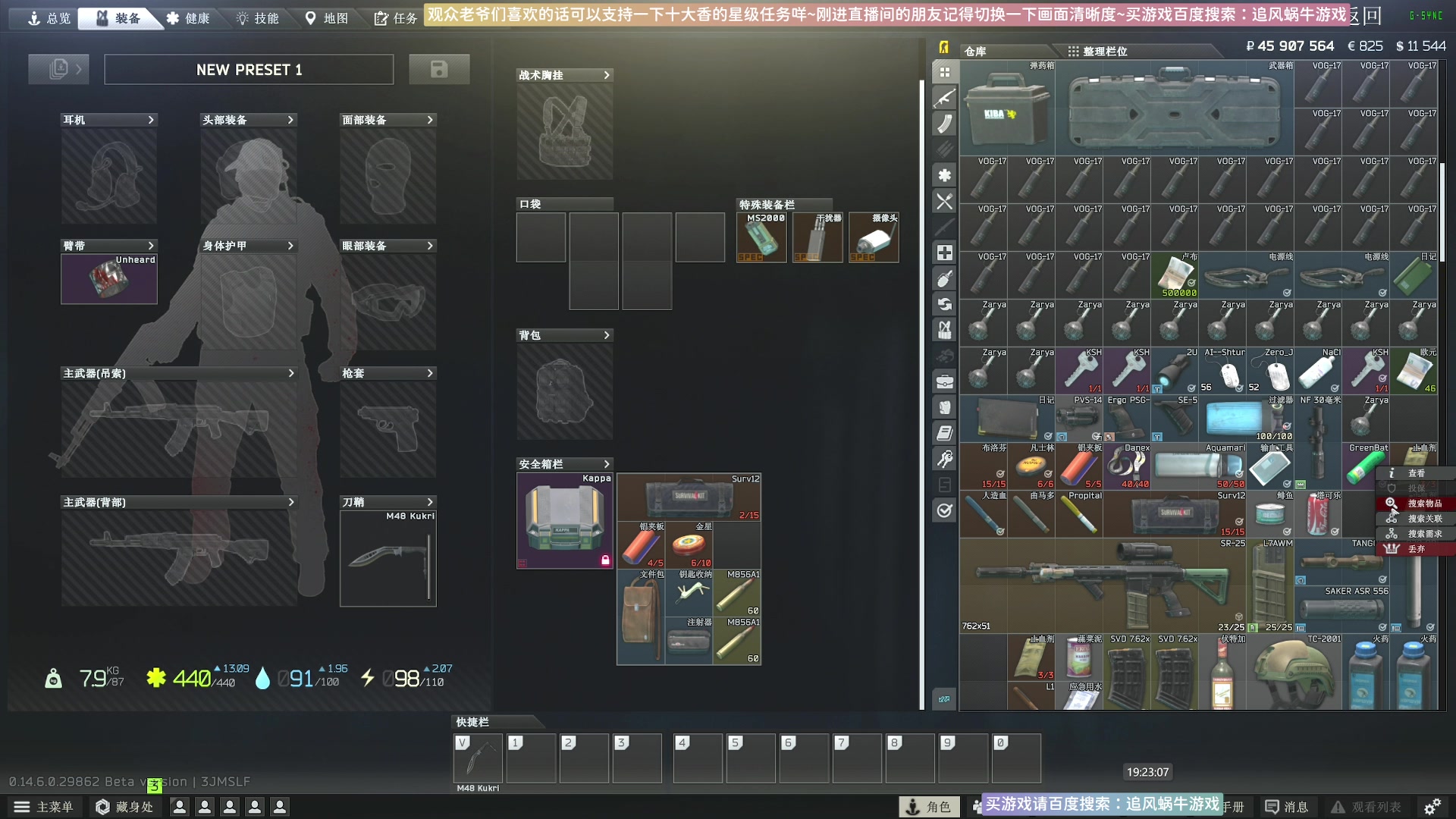
Task: Click the stash vertical scrollbar
Action: pos(1442,212)
